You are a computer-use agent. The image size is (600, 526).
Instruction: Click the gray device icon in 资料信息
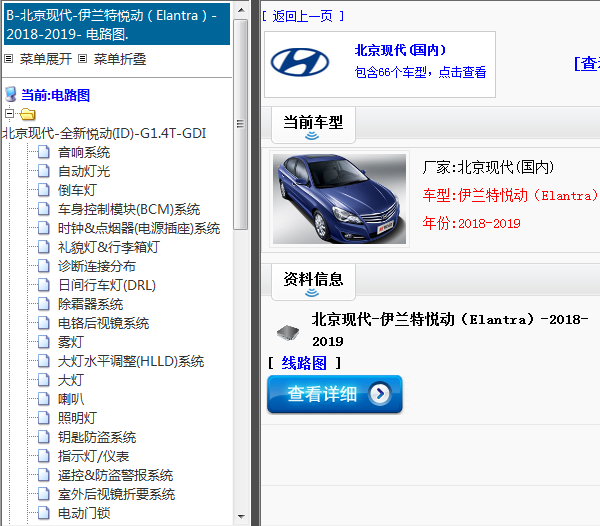[288, 333]
